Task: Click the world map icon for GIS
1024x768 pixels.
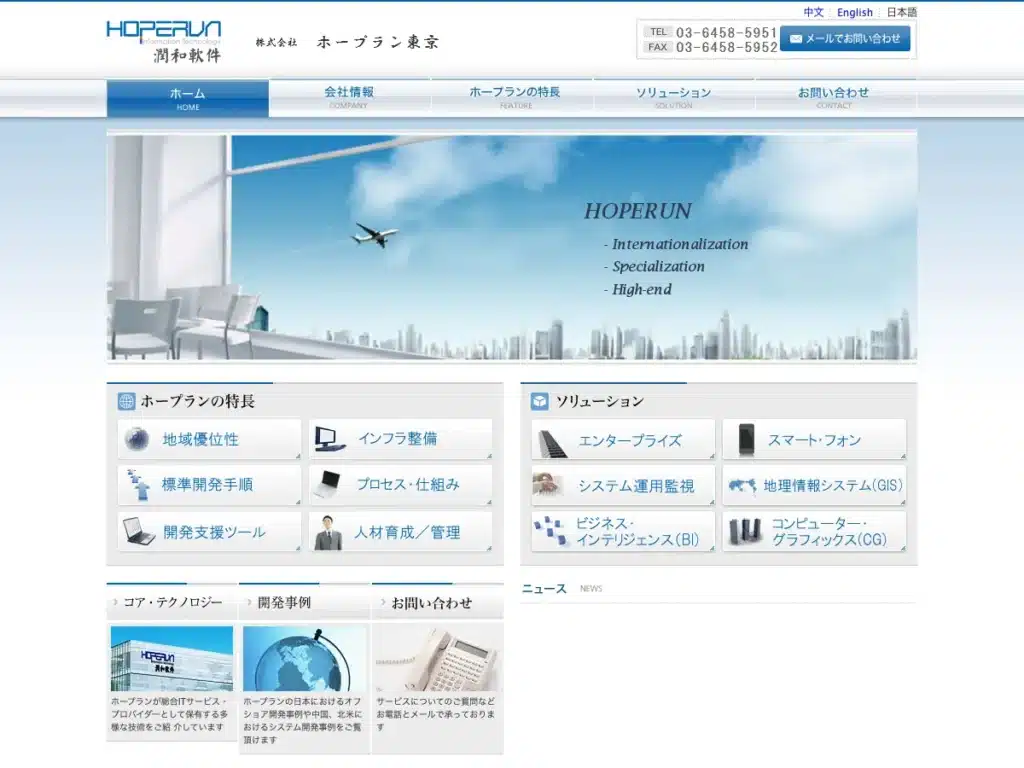Action: click(x=743, y=486)
